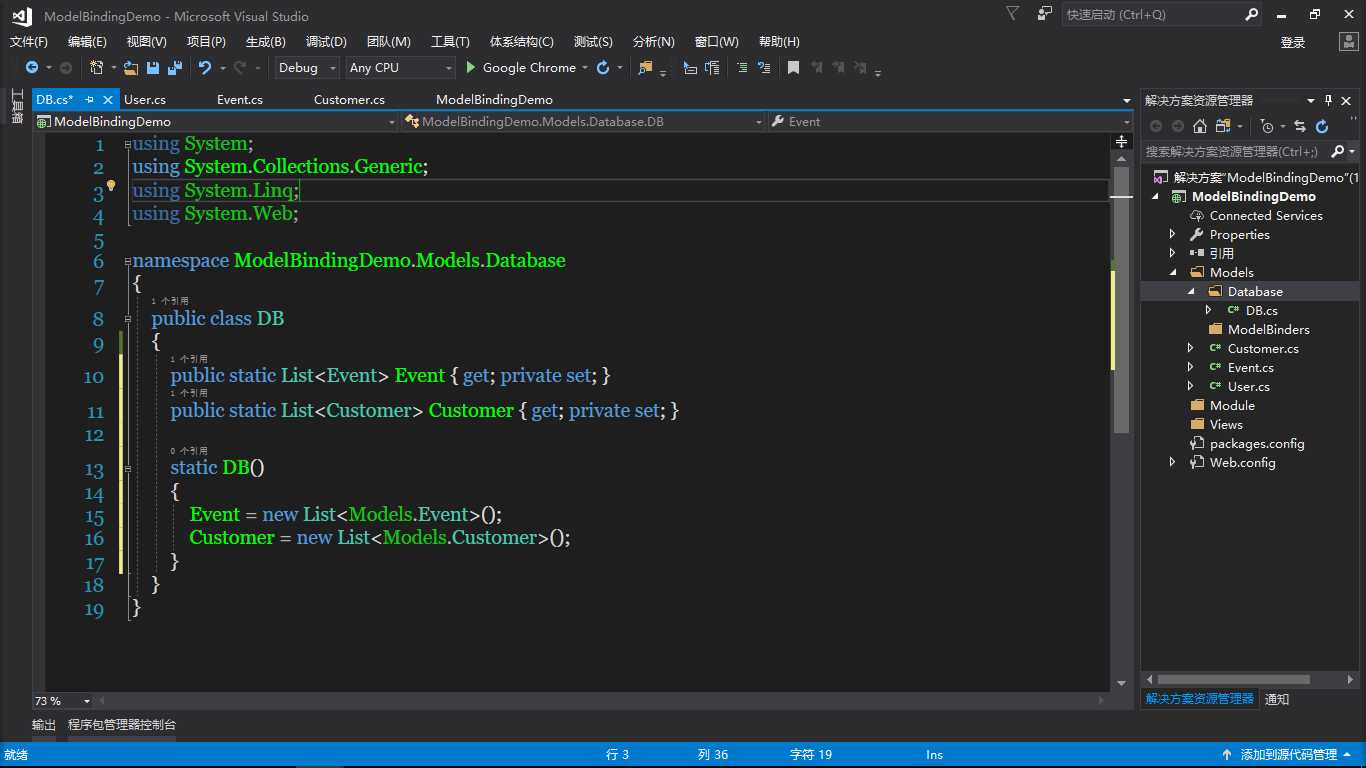
Task: Click the account avatar icon near 登录
Action: pos(1348,42)
